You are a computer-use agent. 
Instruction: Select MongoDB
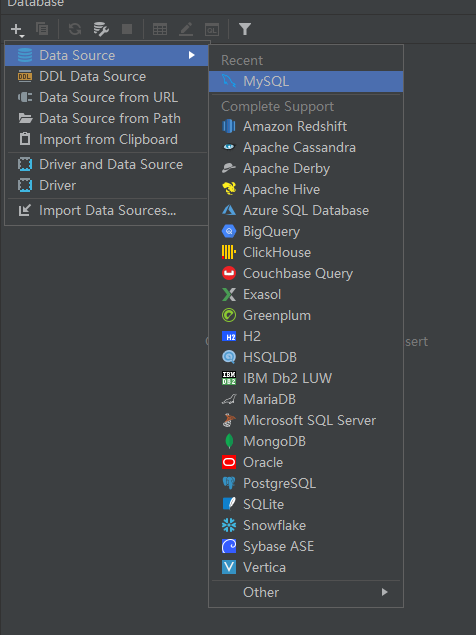pyautogui.click(x=306, y=441)
